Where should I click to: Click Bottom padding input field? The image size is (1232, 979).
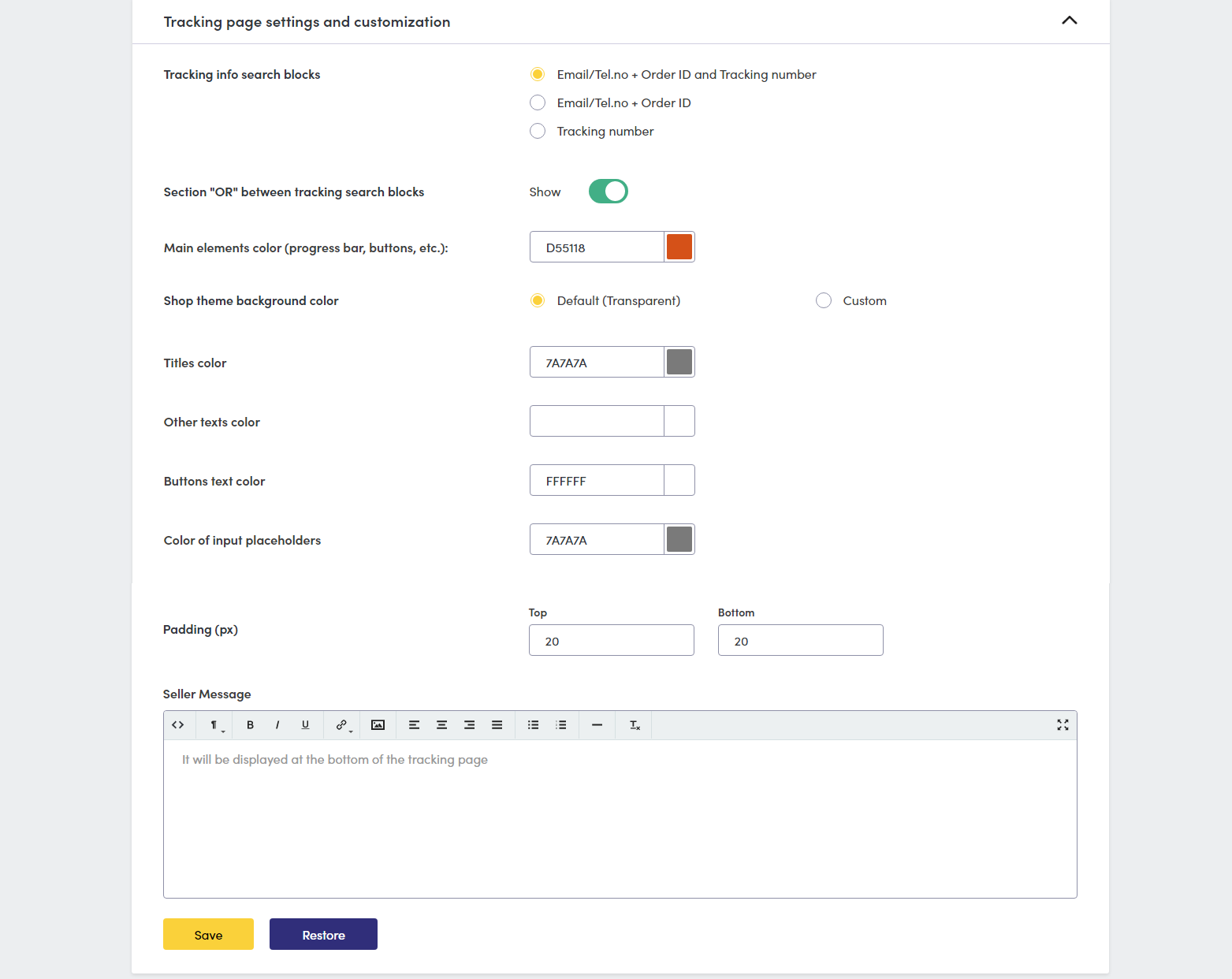(801, 640)
